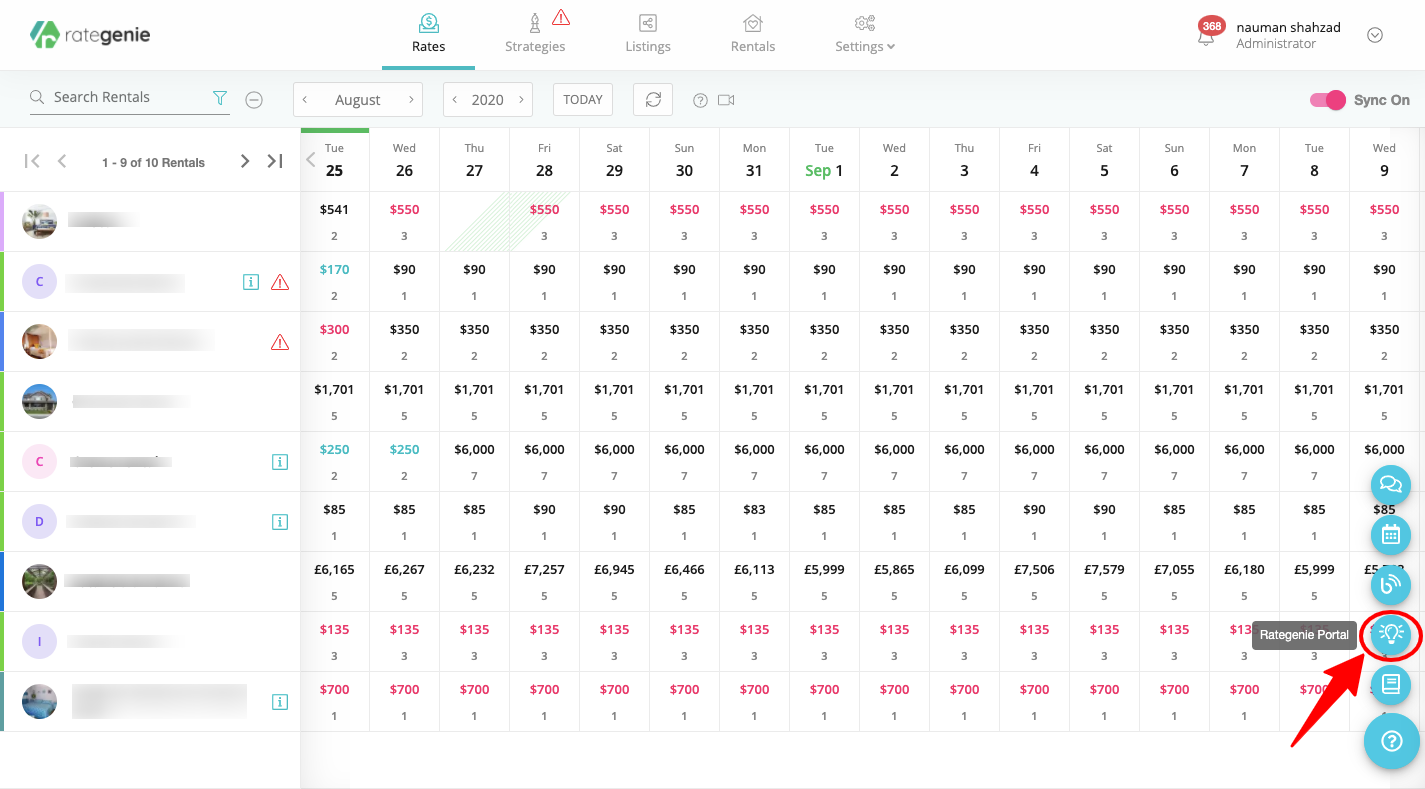Select the first rental's photo thumbnail

click(x=39, y=221)
